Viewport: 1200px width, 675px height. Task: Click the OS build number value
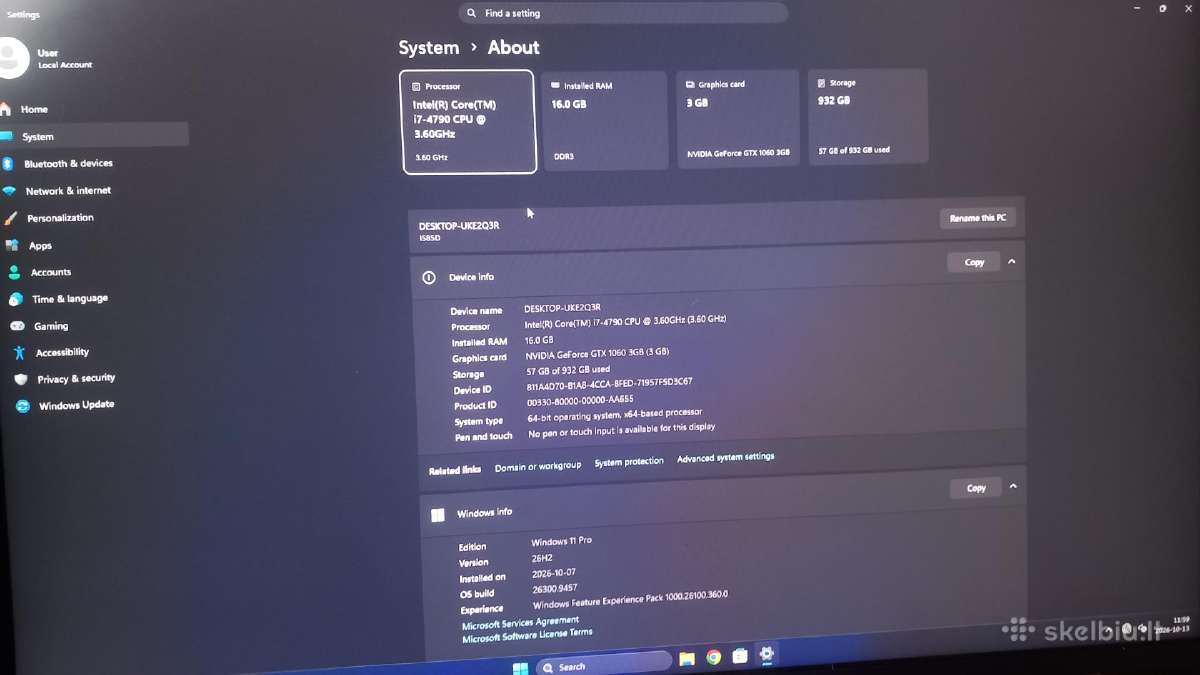pyautogui.click(x=554, y=589)
